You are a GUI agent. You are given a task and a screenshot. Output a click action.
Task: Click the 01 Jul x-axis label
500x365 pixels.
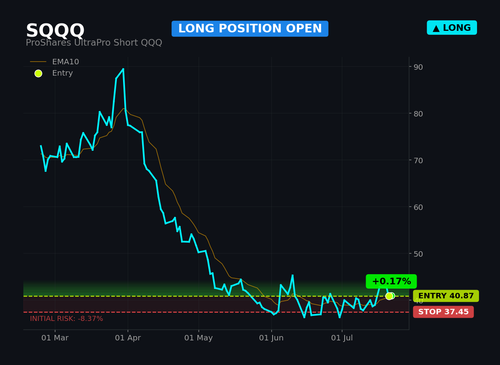click(342, 338)
